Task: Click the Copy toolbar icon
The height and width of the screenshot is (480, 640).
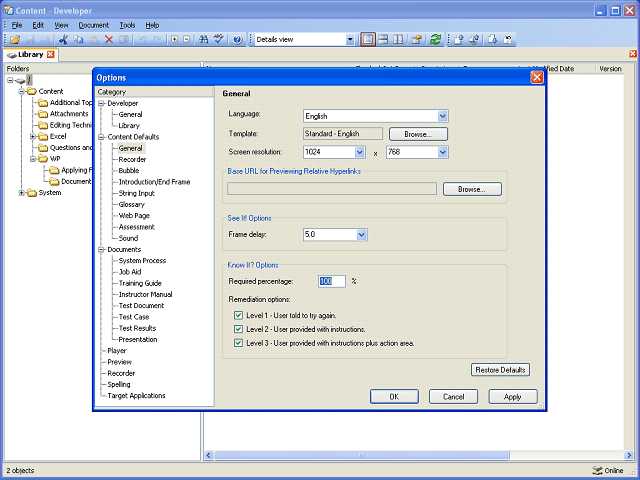Action: pos(78,40)
